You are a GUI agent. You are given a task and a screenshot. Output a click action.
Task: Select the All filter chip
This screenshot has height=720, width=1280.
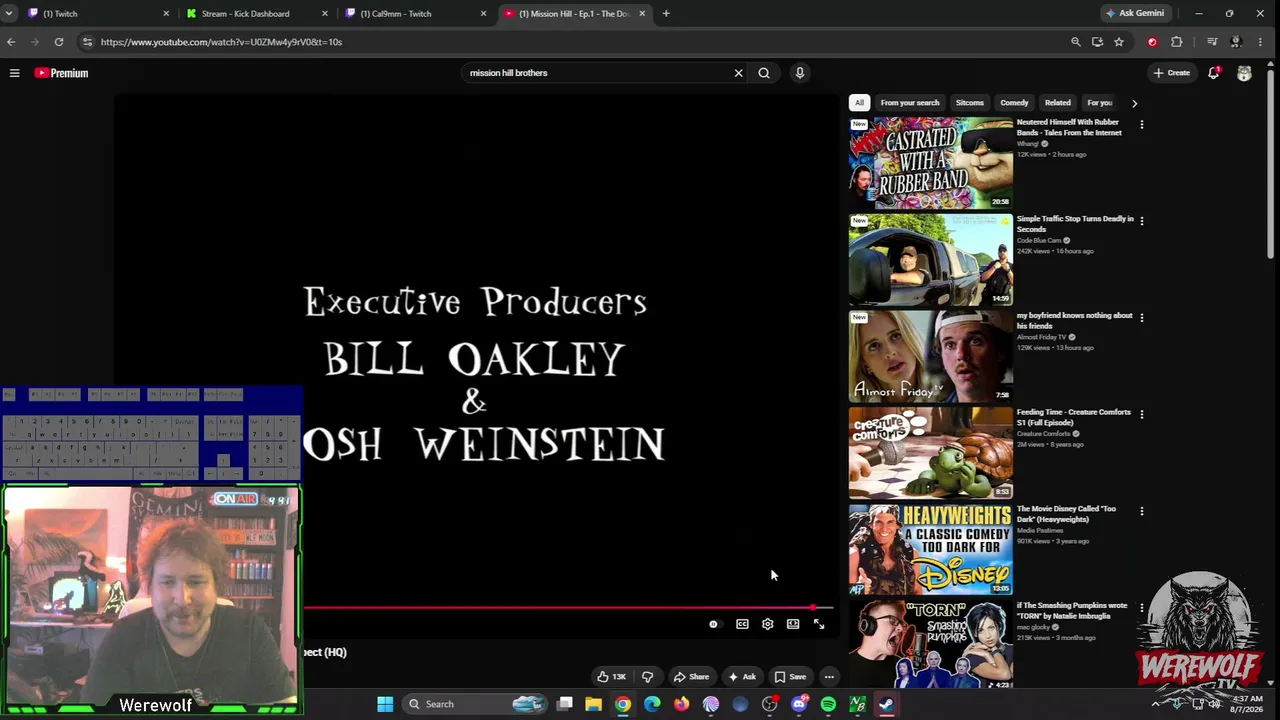click(859, 103)
